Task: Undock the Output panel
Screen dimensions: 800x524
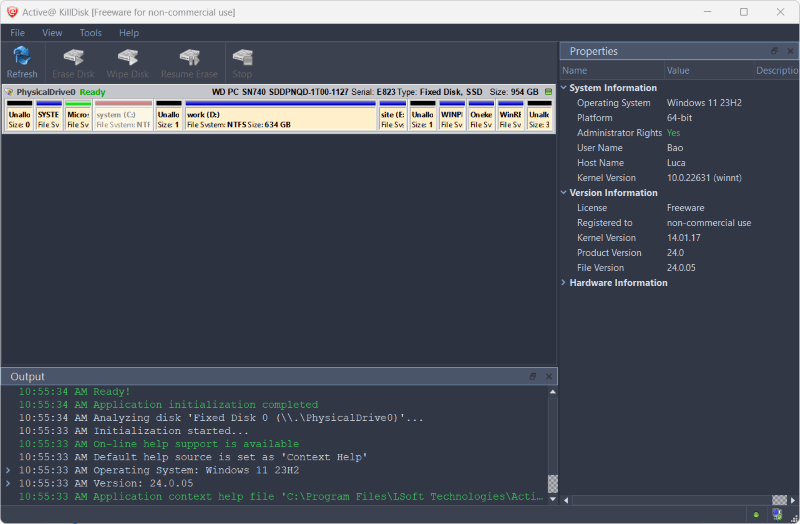Action: (x=533, y=376)
